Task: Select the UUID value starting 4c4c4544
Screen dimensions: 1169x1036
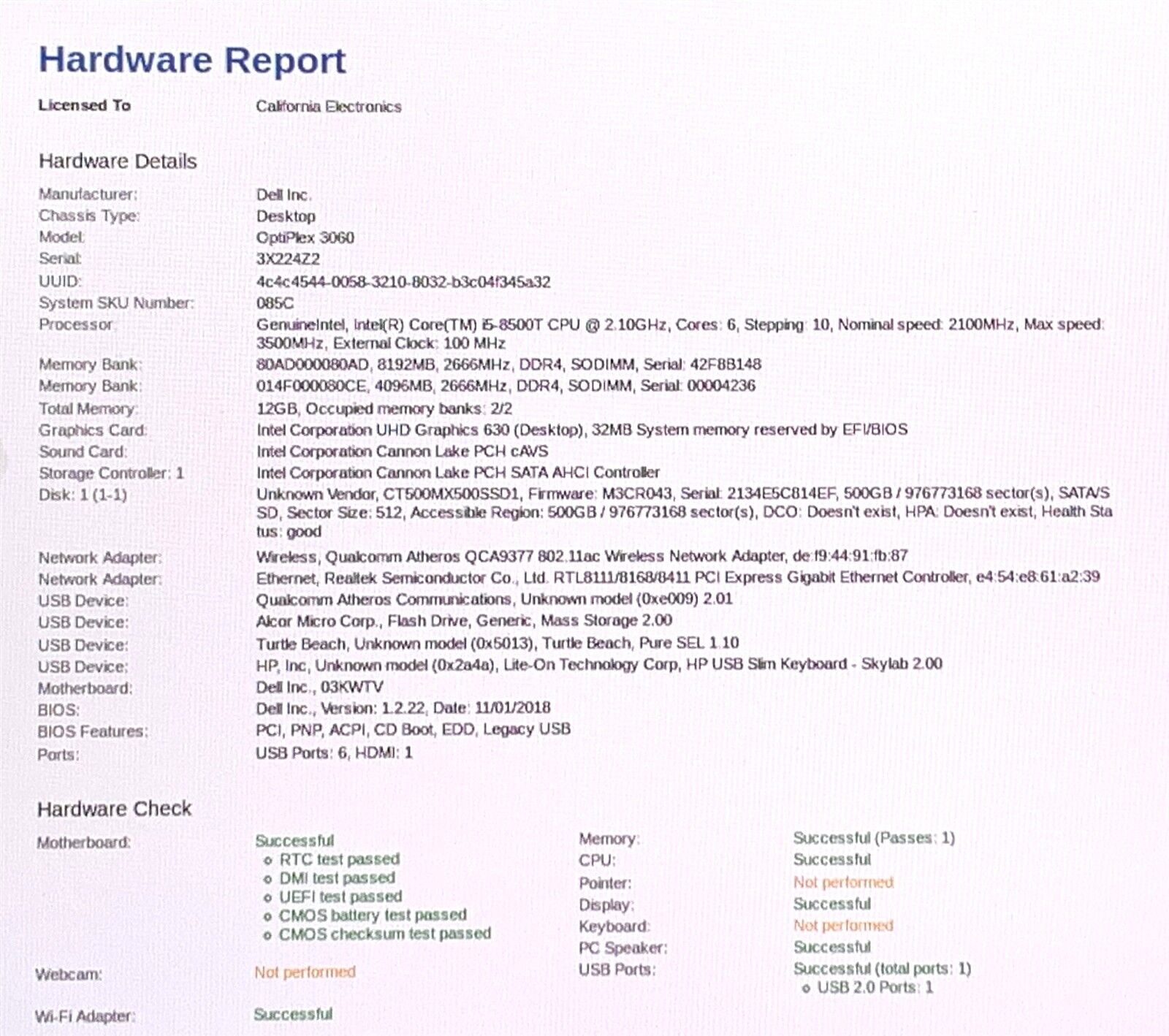Action: pos(403,282)
